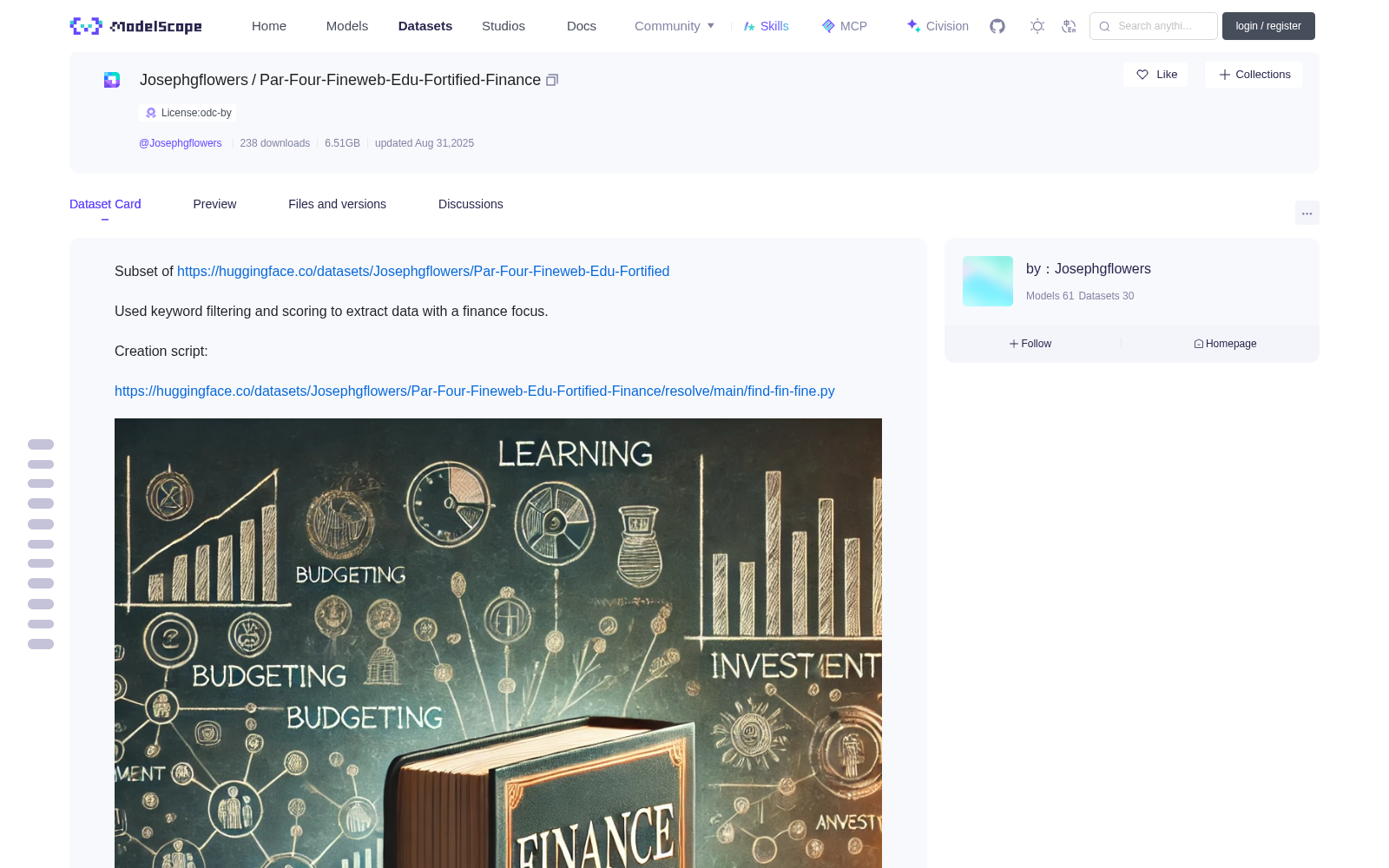Focus the search anything field
The height and width of the screenshot is (868, 1389).
point(1154,26)
